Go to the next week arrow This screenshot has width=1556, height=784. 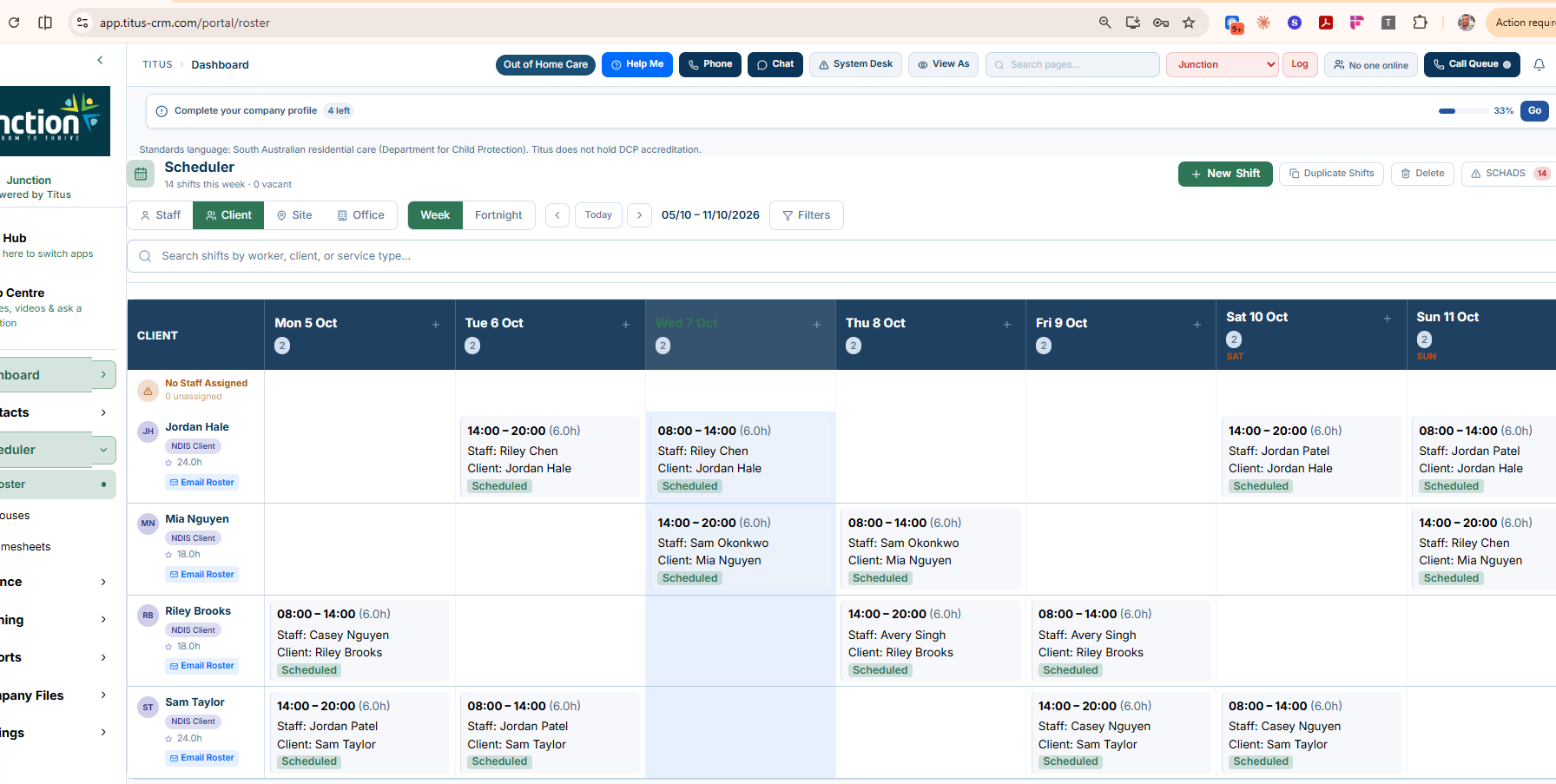(x=640, y=215)
